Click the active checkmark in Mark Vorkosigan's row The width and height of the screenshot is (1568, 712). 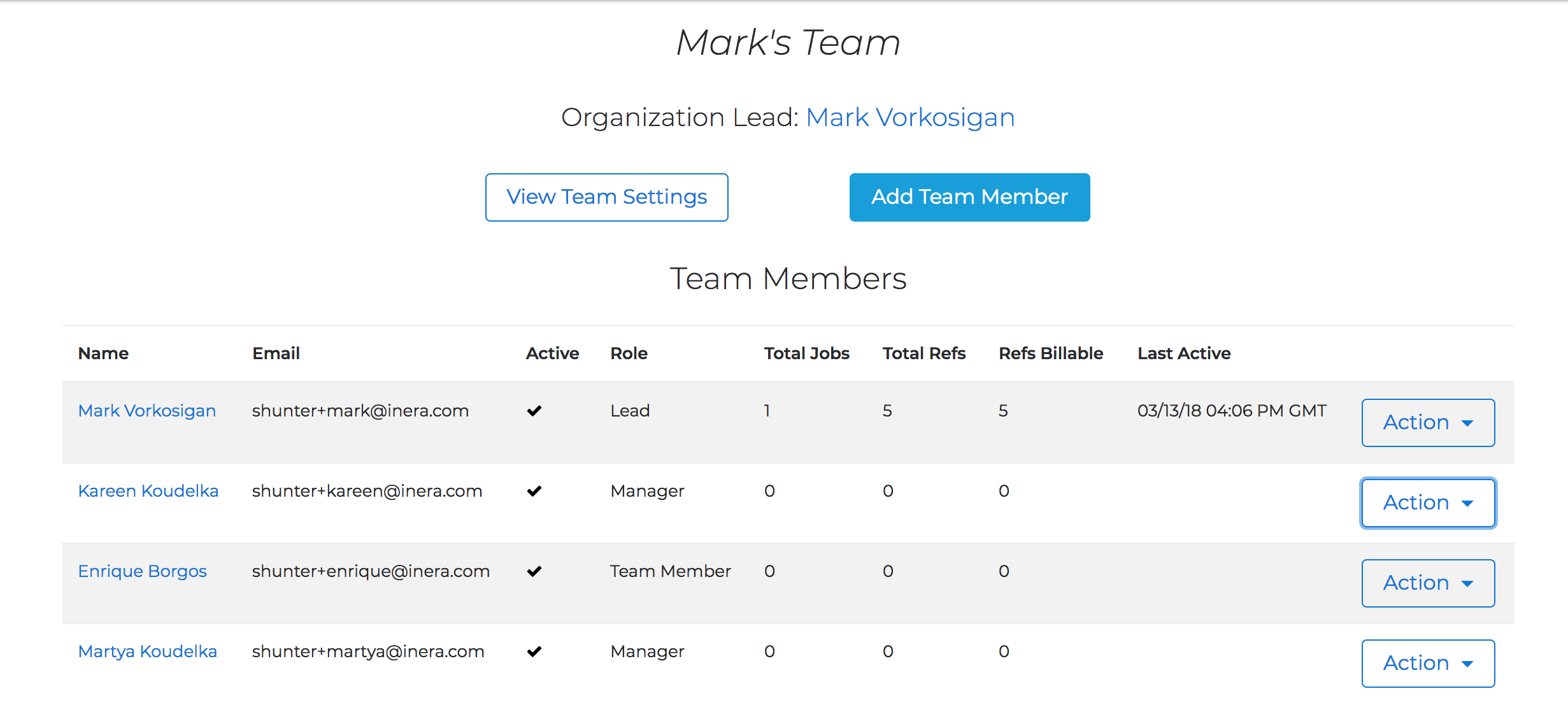(x=534, y=411)
